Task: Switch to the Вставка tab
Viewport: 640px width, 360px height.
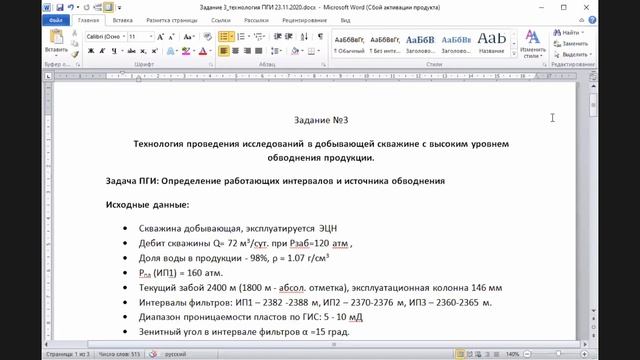Action: pyautogui.click(x=122, y=20)
